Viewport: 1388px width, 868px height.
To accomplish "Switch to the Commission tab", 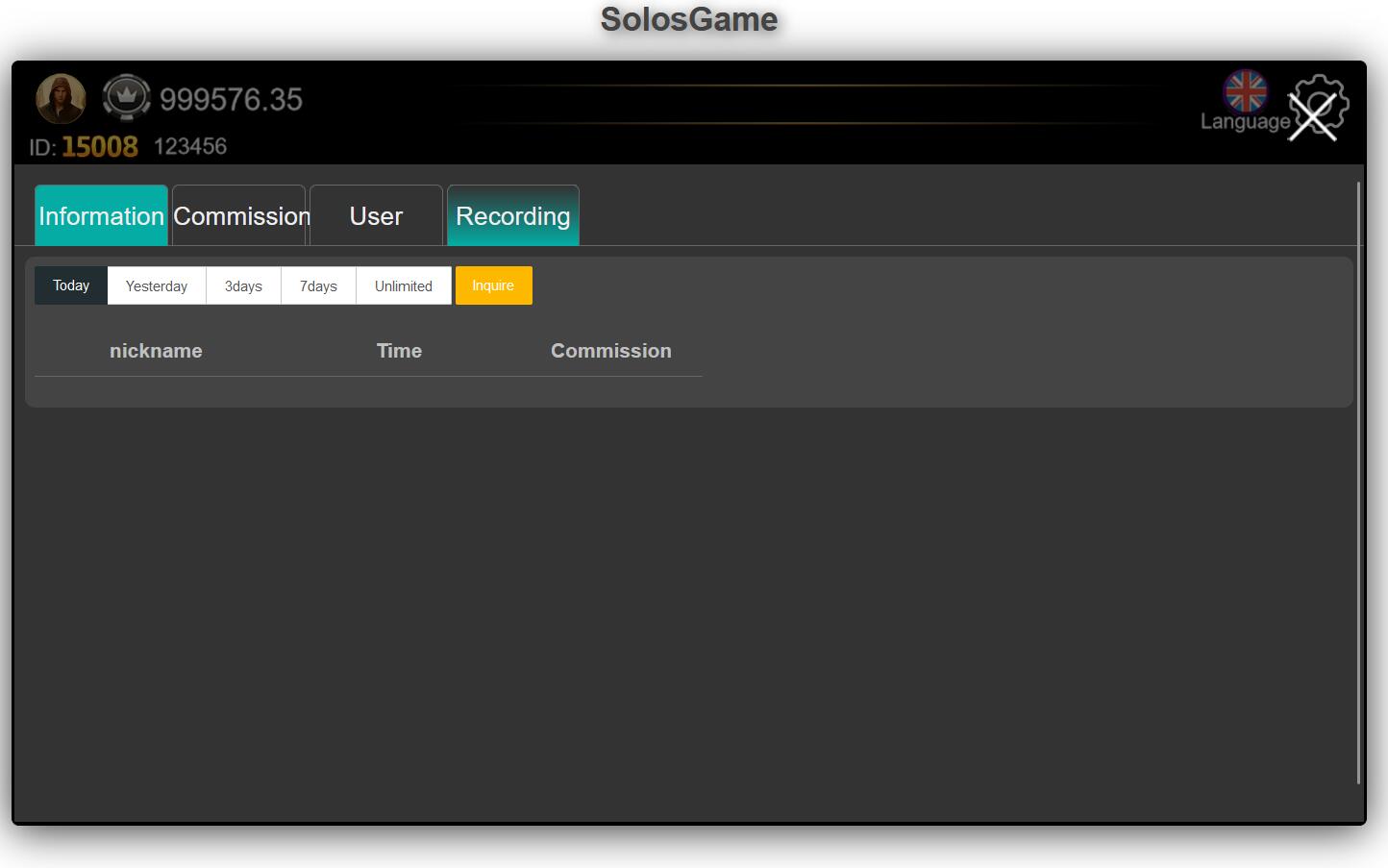I will tap(239, 215).
